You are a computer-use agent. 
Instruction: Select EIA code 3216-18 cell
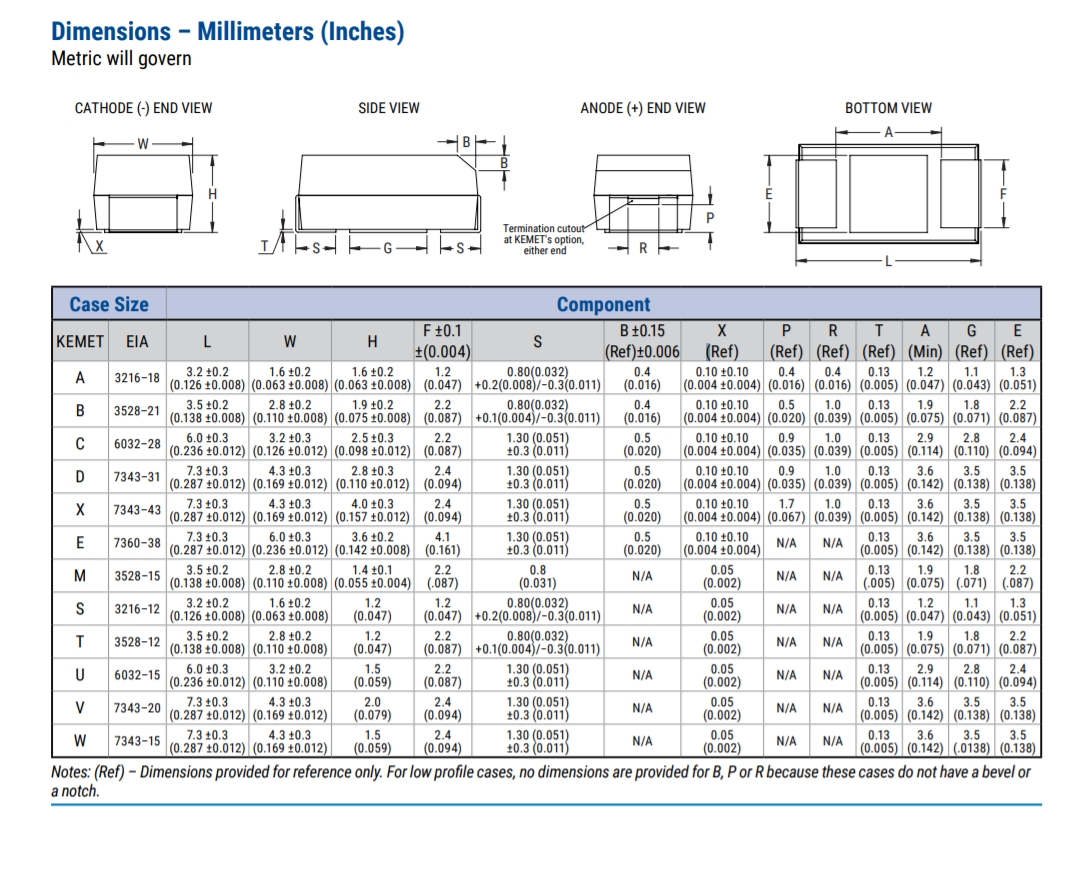click(x=137, y=378)
